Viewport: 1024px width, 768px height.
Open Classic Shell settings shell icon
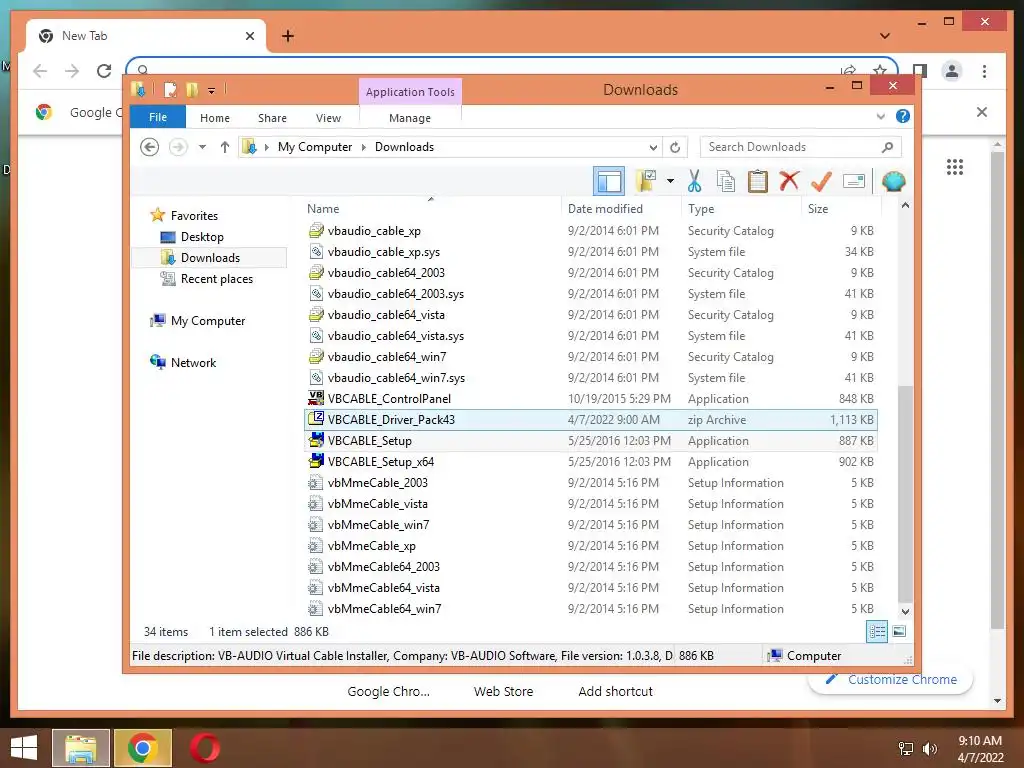(893, 181)
